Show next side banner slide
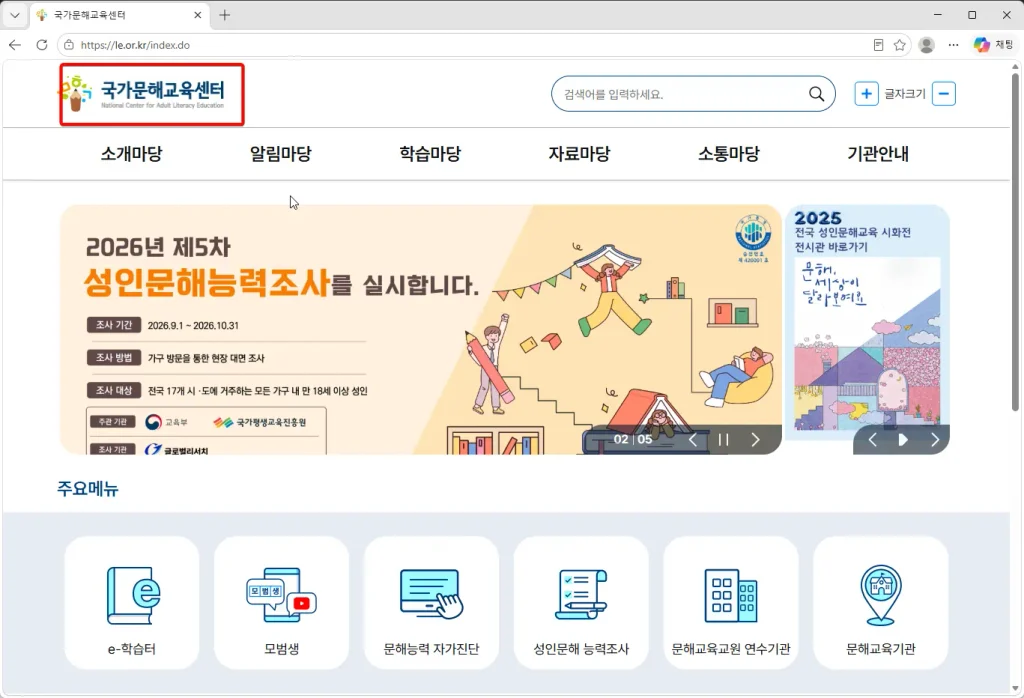1024x698 pixels. (x=935, y=439)
